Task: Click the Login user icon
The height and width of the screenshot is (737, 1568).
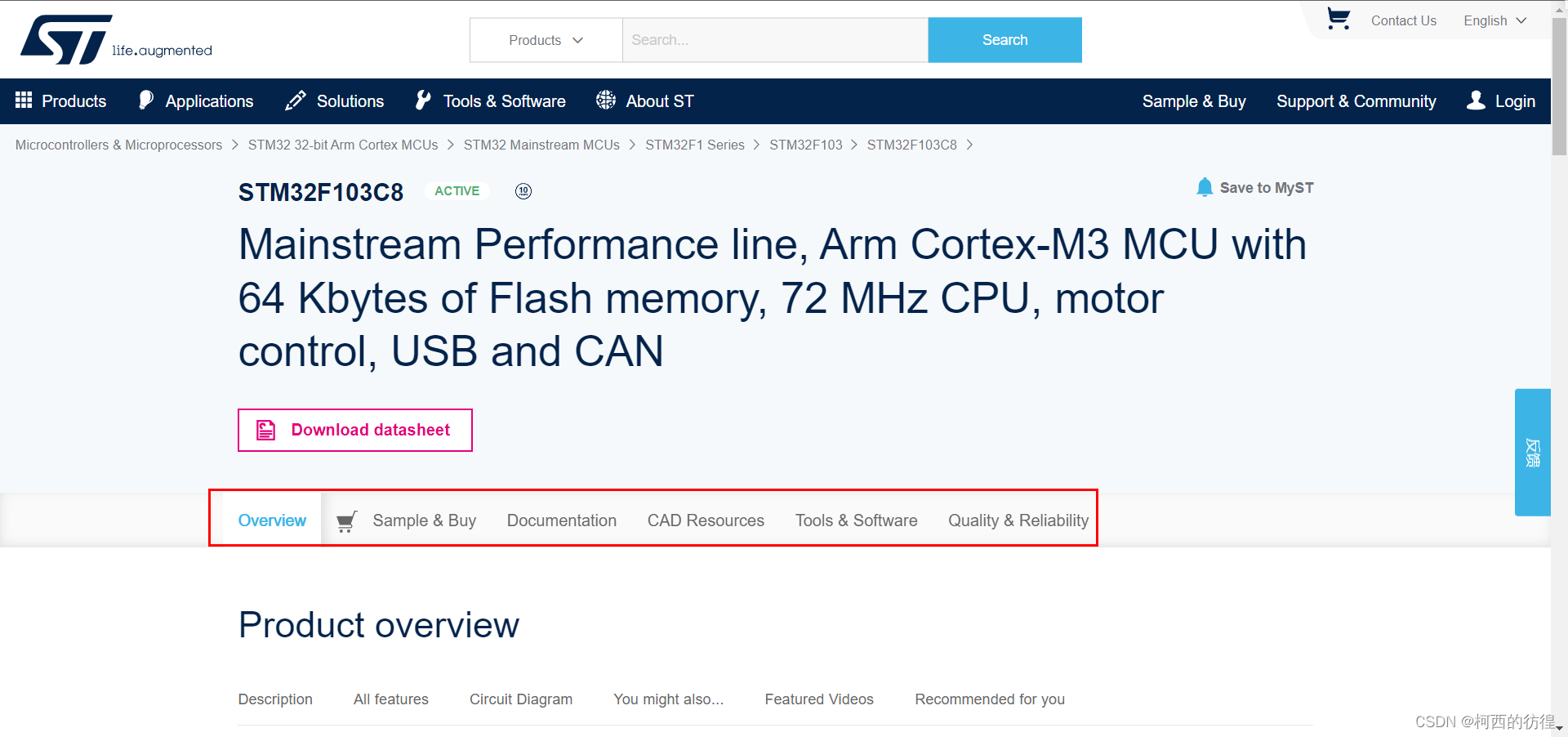Action: click(1476, 100)
